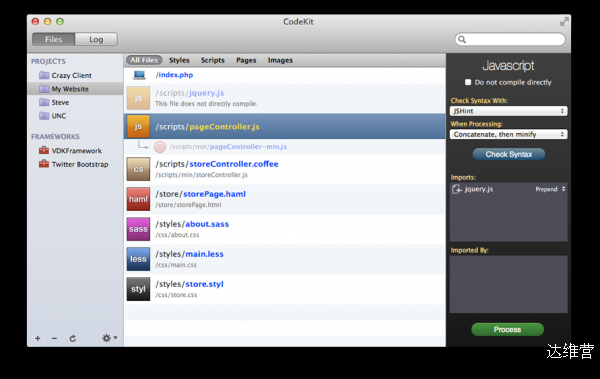Viewport: 600px width, 379px height.
Task: Click the haml icon for storePage.haml
Action: [138, 199]
